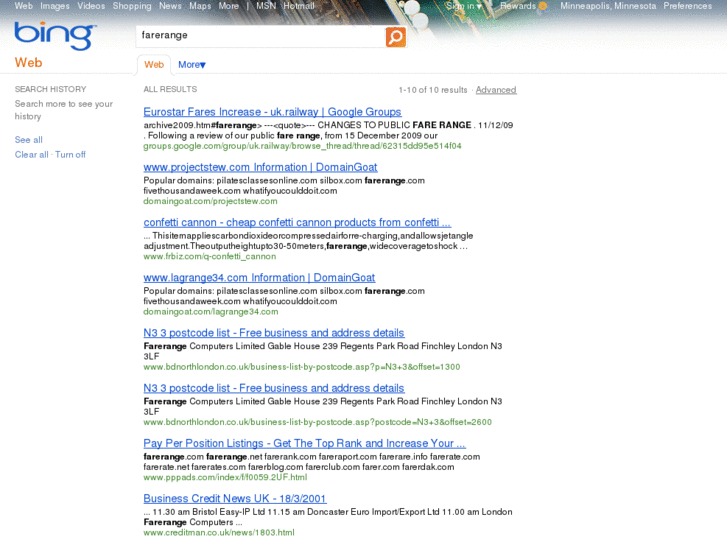The height and width of the screenshot is (545, 727).
Task: Click the www.frbiz.com/q-confetti_cannon URL
Action: point(210,256)
